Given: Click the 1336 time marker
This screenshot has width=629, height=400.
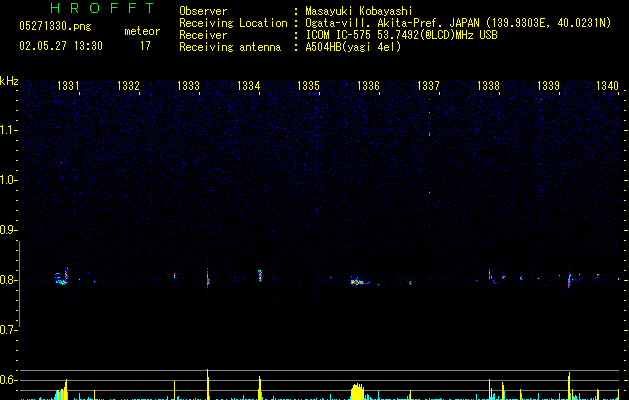Looking at the screenshot, I should click(368, 86).
